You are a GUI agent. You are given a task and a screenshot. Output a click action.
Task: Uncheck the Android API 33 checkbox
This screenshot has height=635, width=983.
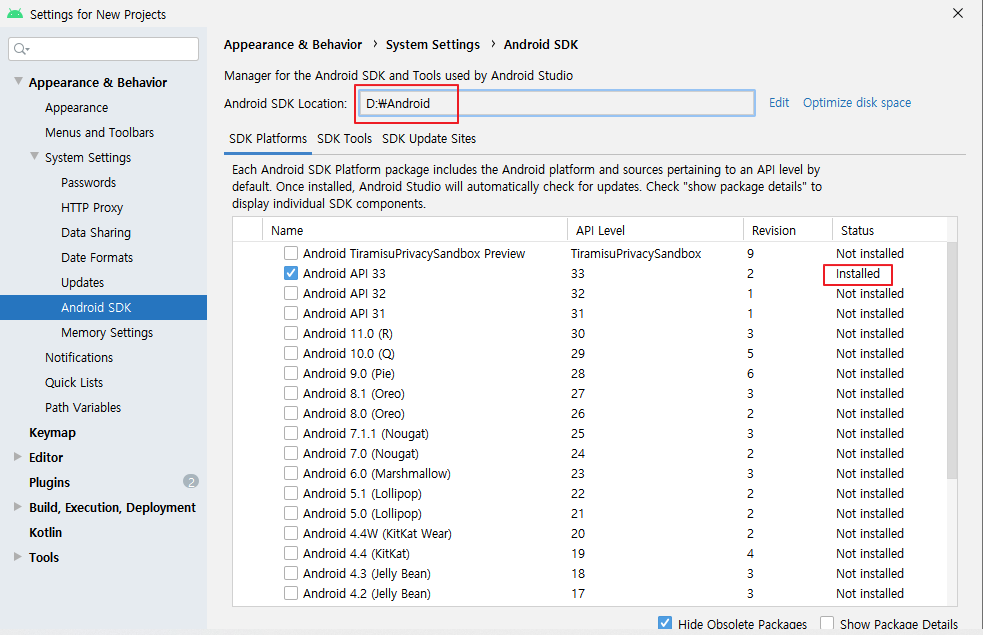click(x=290, y=273)
